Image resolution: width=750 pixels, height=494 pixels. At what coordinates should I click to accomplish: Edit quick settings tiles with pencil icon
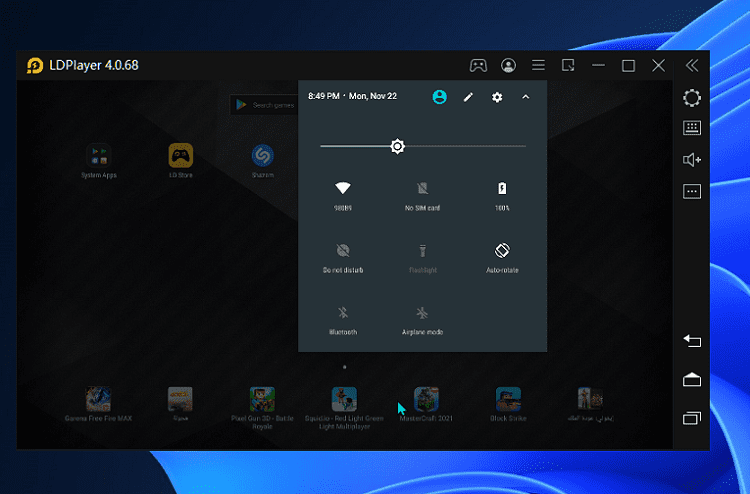[x=468, y=97]
